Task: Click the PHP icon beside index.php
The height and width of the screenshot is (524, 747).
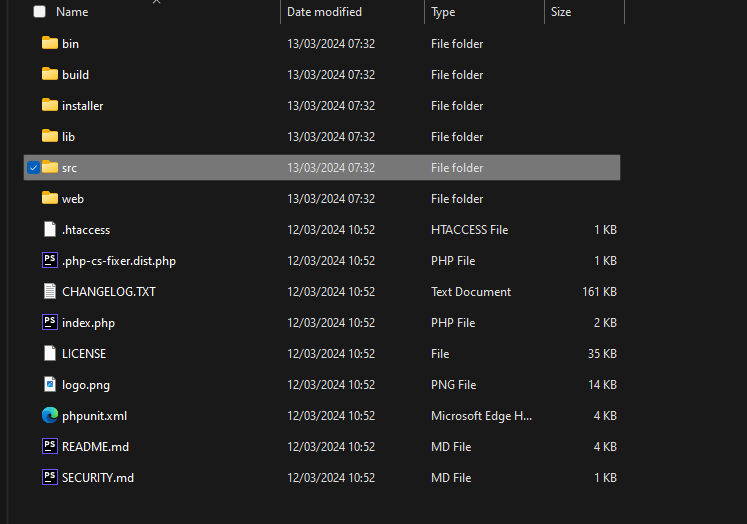Action: coord(50,322)
